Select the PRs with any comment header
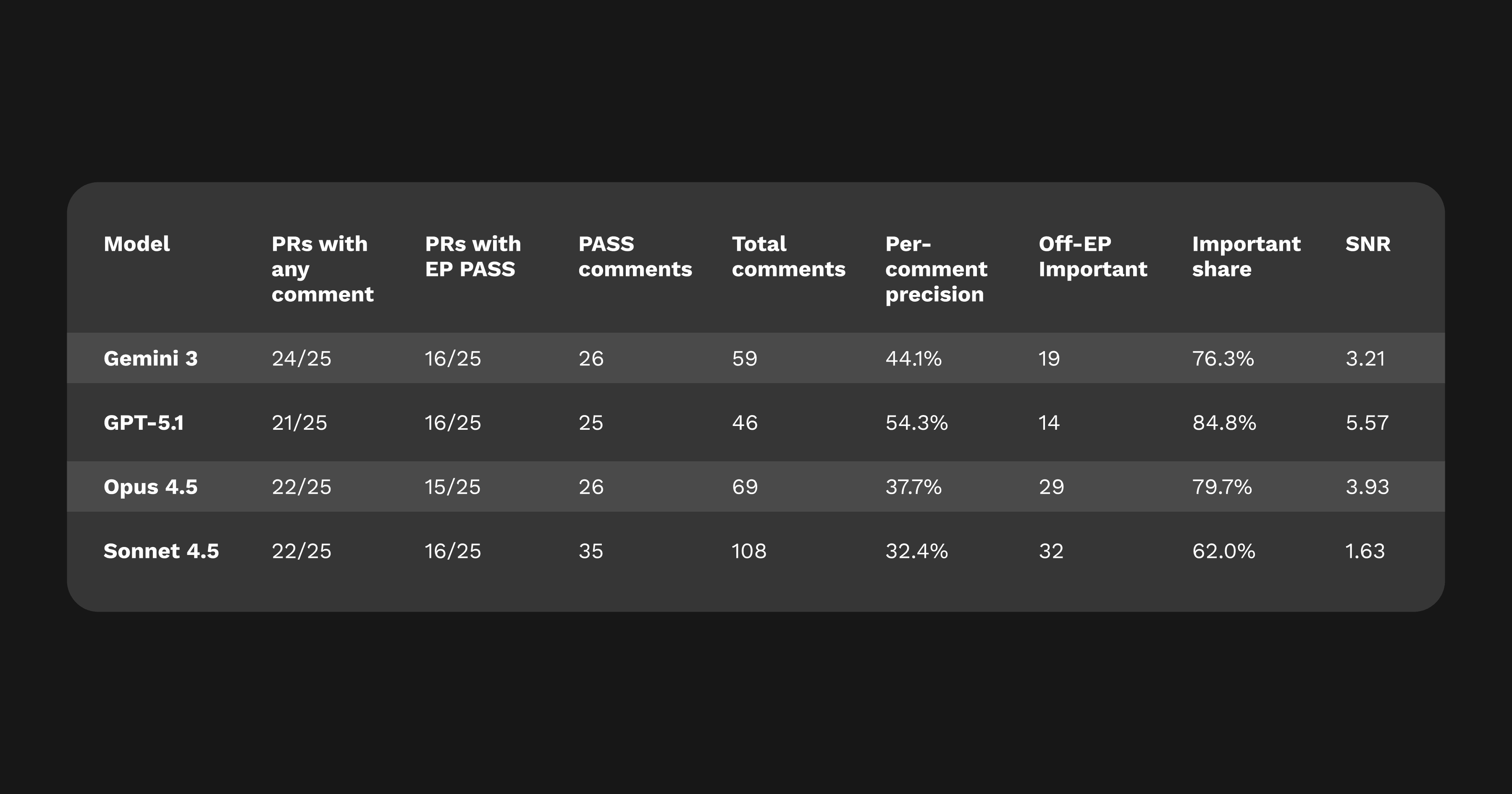This screenshot has height=794, width=1512. 322,269
